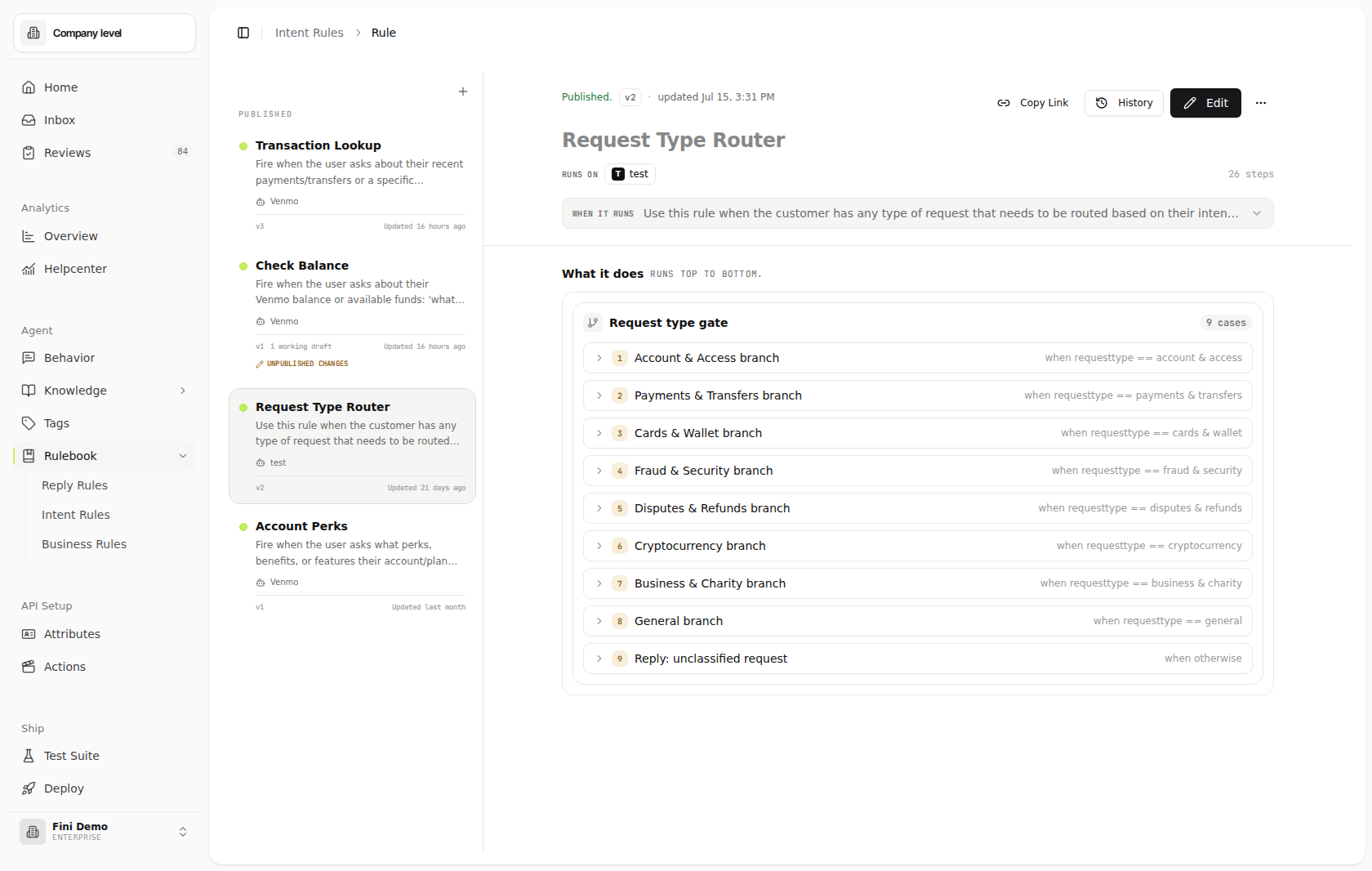
Task: Expand the Fraud & Security branch
Action: pos(599,471)
